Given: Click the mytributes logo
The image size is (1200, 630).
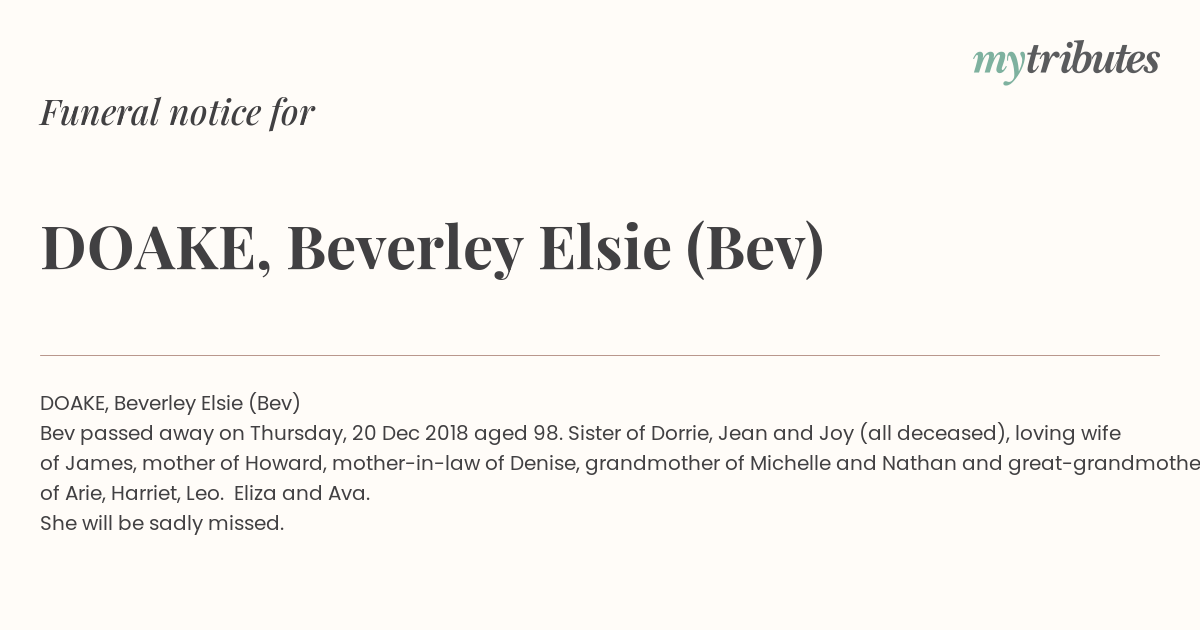Looking at the screenshot, I should [1066, 62].
